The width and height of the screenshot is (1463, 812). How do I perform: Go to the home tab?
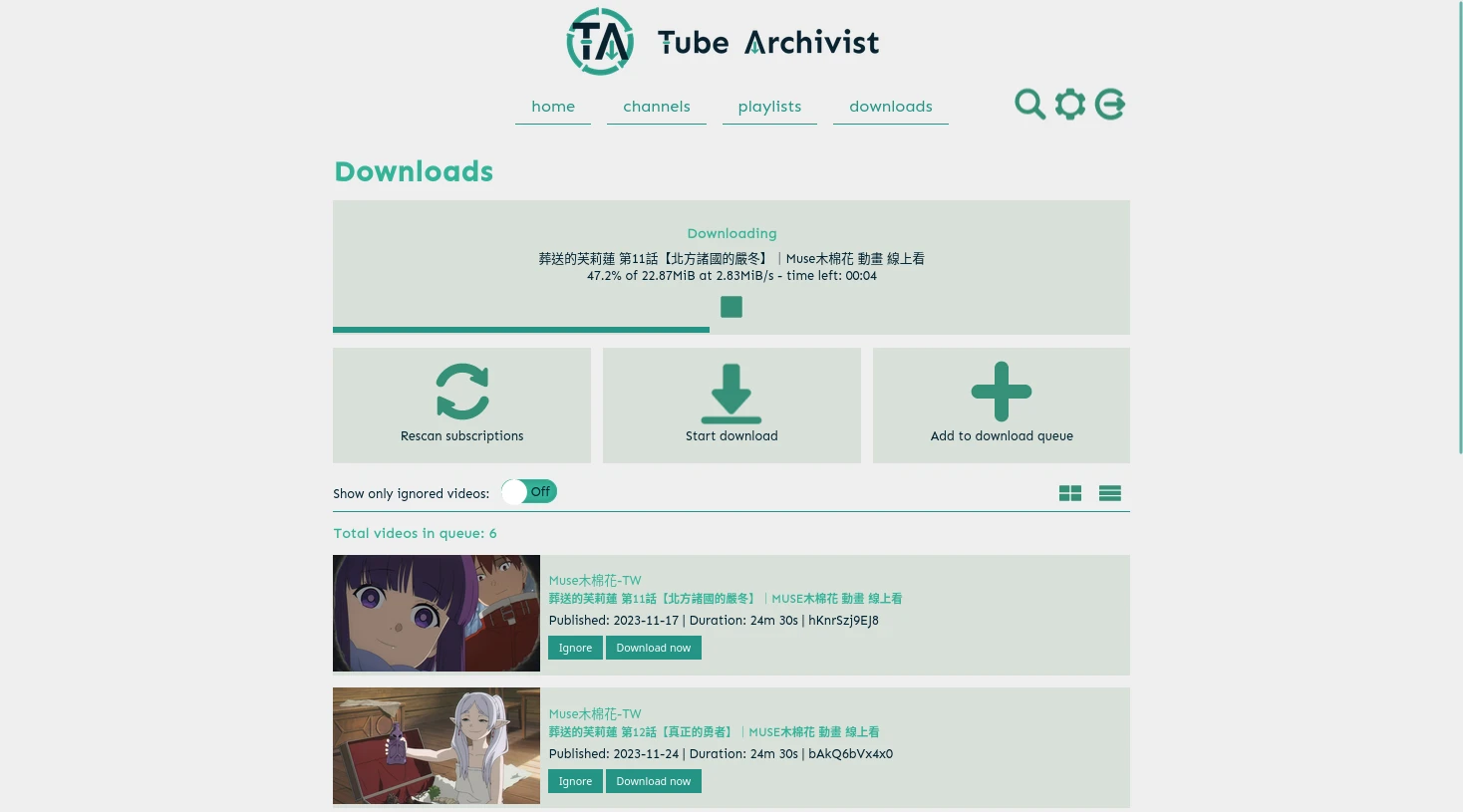coord(553,107)
